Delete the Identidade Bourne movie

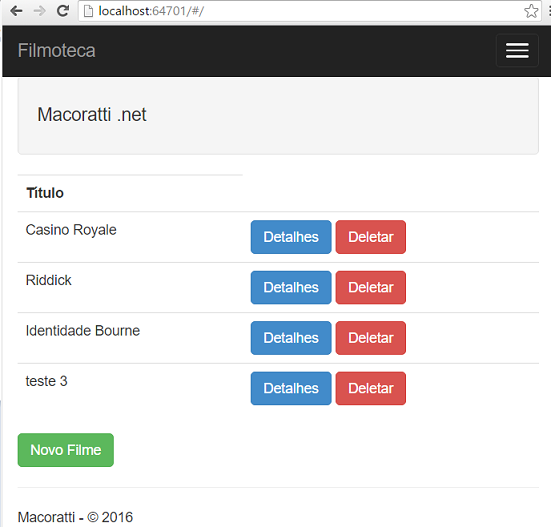(371, 338)
